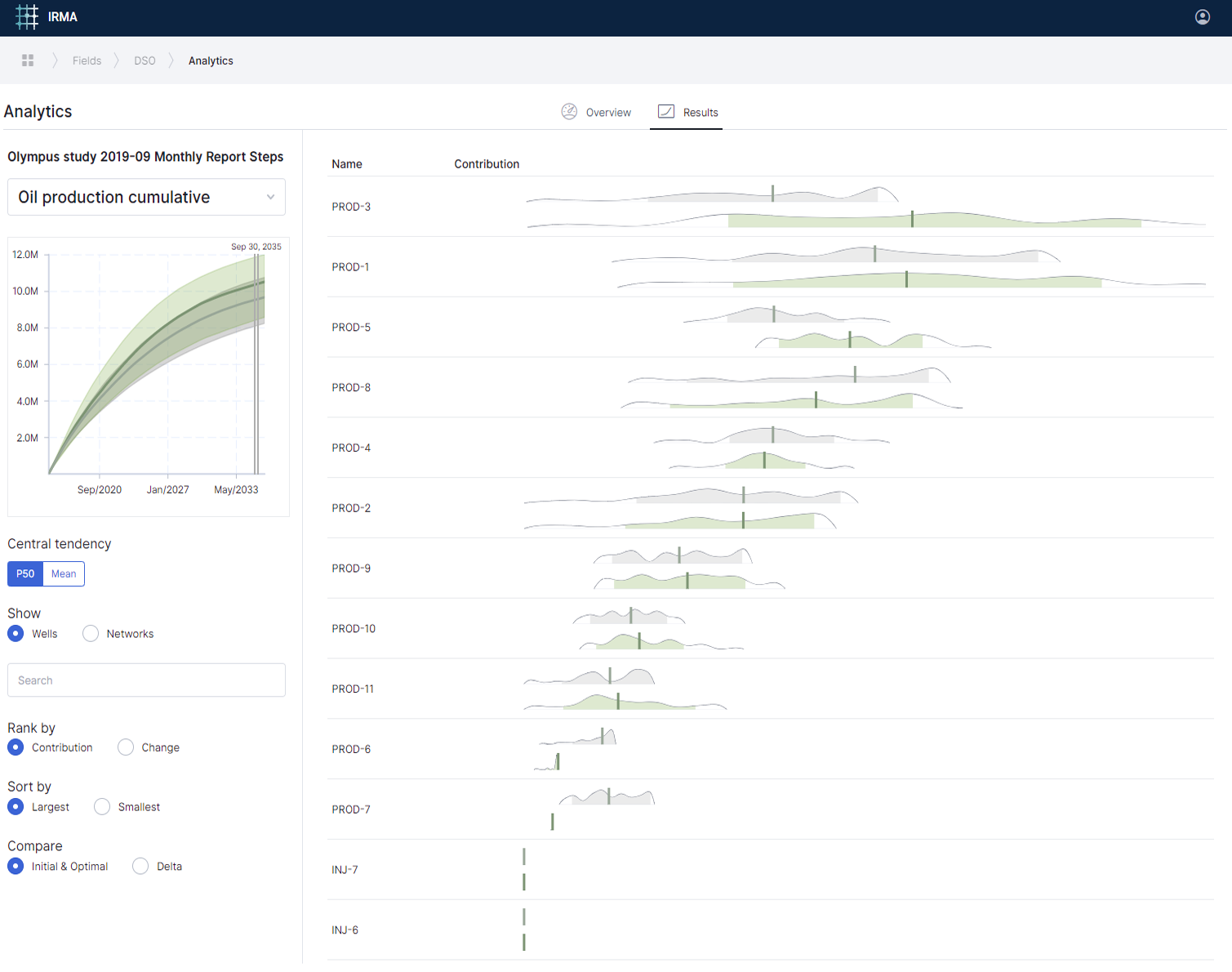1232x972 pixels.
Task: Select the Networks radio option
Action: click(x=91, y=634)
